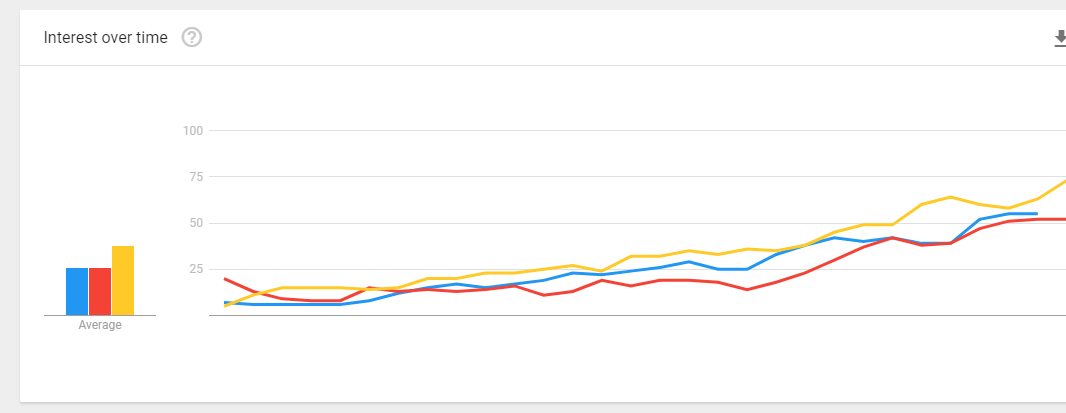Download the chart data using the download icon
Viewport: 1066px width, 413px height.
pos(1060,38)
